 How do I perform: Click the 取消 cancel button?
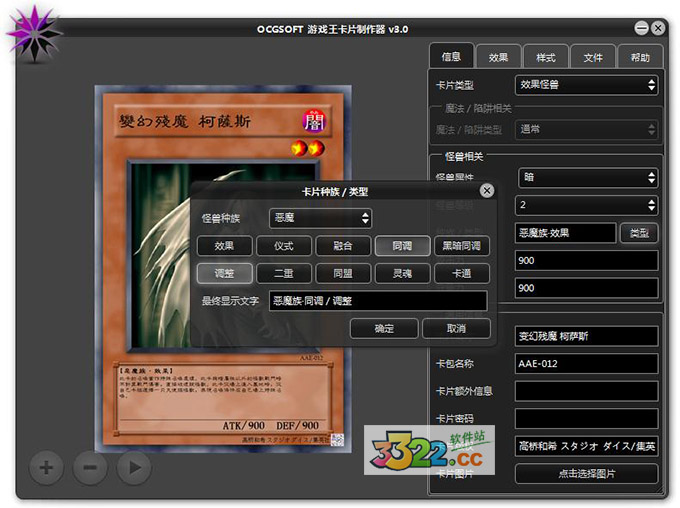pyautogui.click(x=456, y=328)
